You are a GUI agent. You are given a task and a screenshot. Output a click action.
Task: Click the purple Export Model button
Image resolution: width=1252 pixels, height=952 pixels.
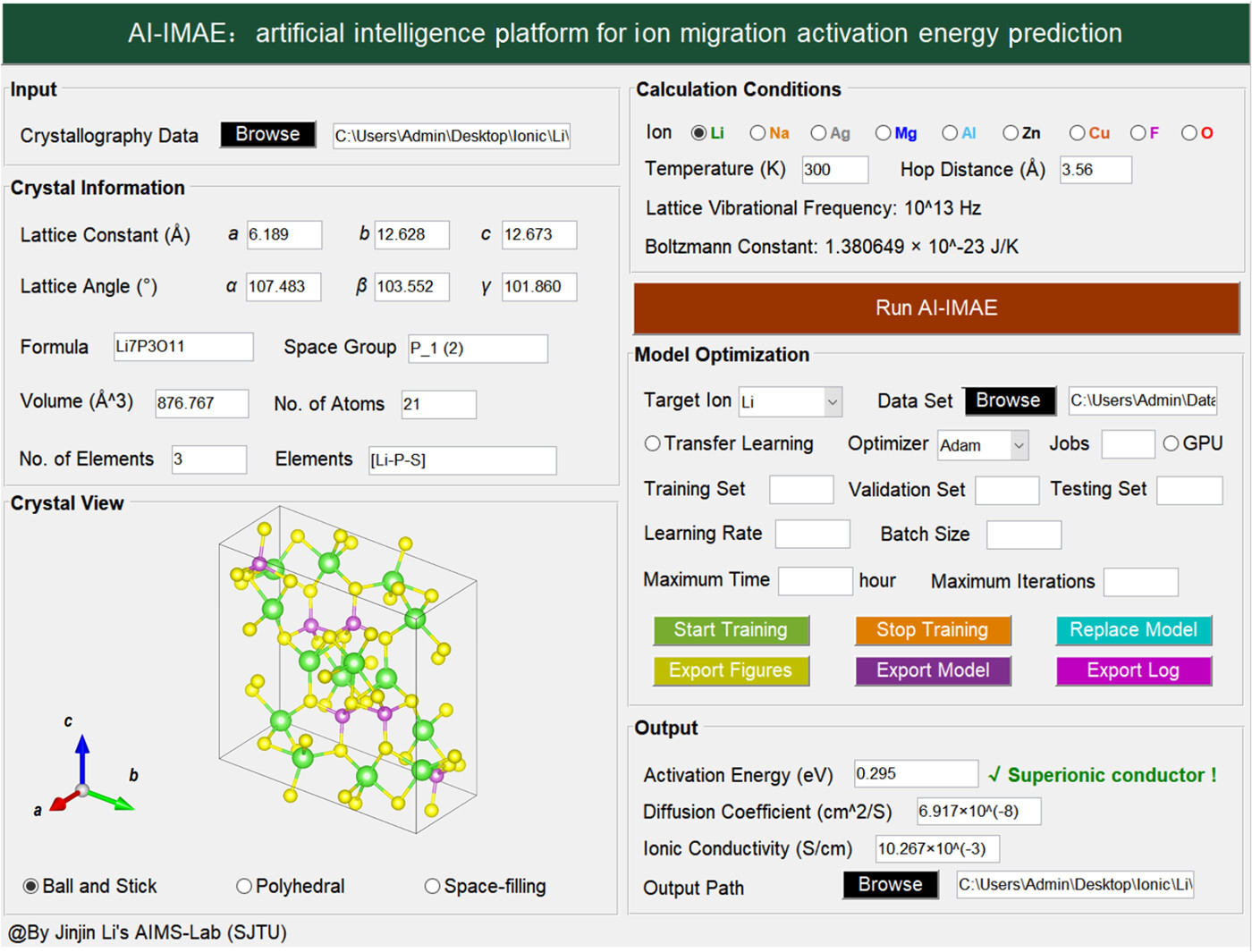(933, 670)
